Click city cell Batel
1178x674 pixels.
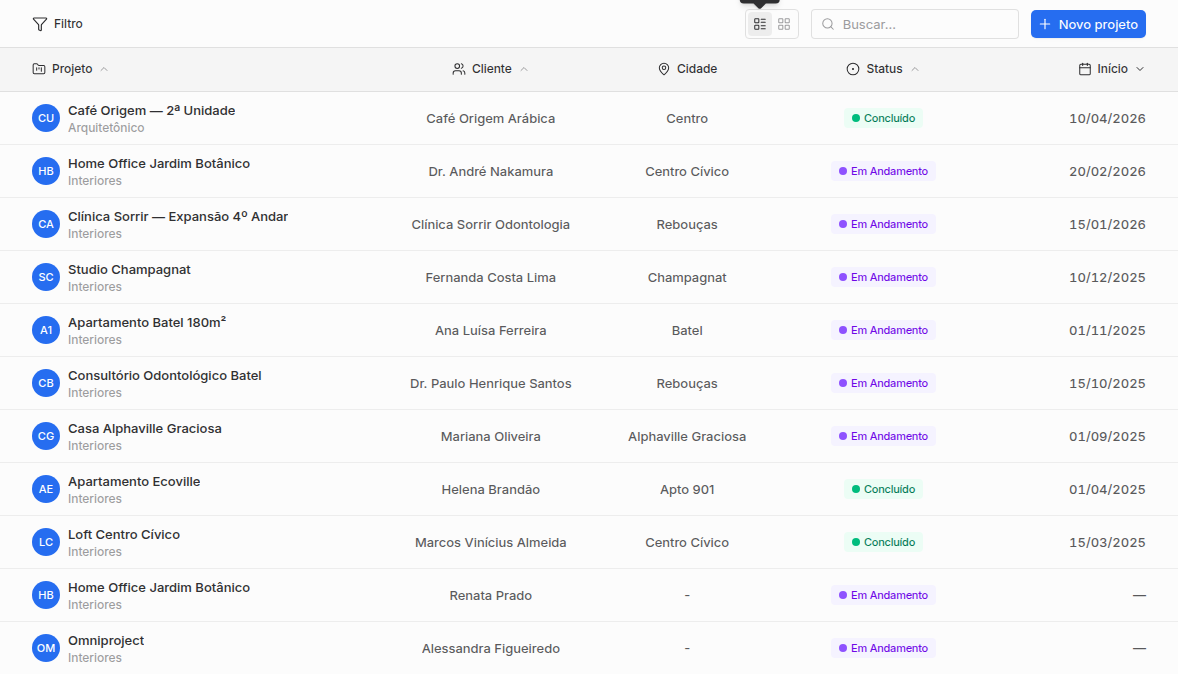(687, 330)
